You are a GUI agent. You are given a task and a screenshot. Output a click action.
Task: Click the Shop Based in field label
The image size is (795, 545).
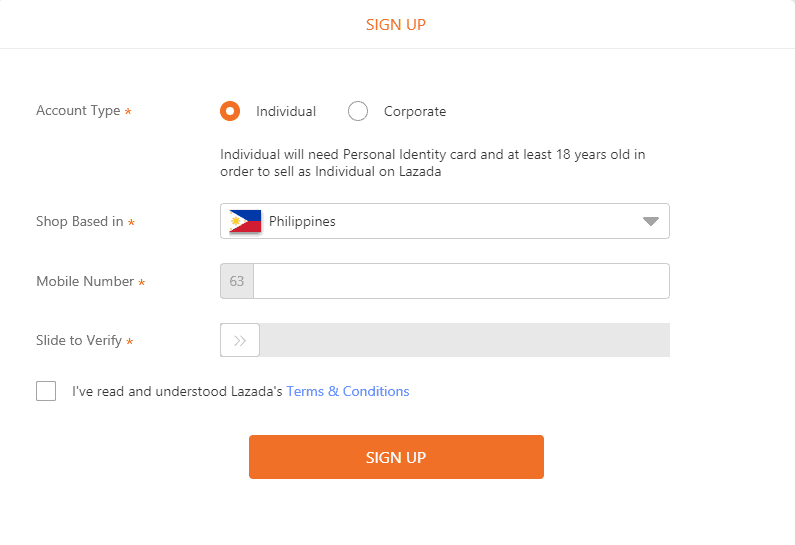pos(80,222)
